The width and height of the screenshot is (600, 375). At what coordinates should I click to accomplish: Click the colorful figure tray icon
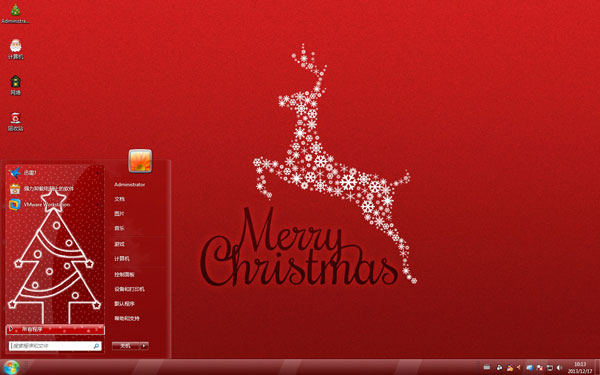510,367
